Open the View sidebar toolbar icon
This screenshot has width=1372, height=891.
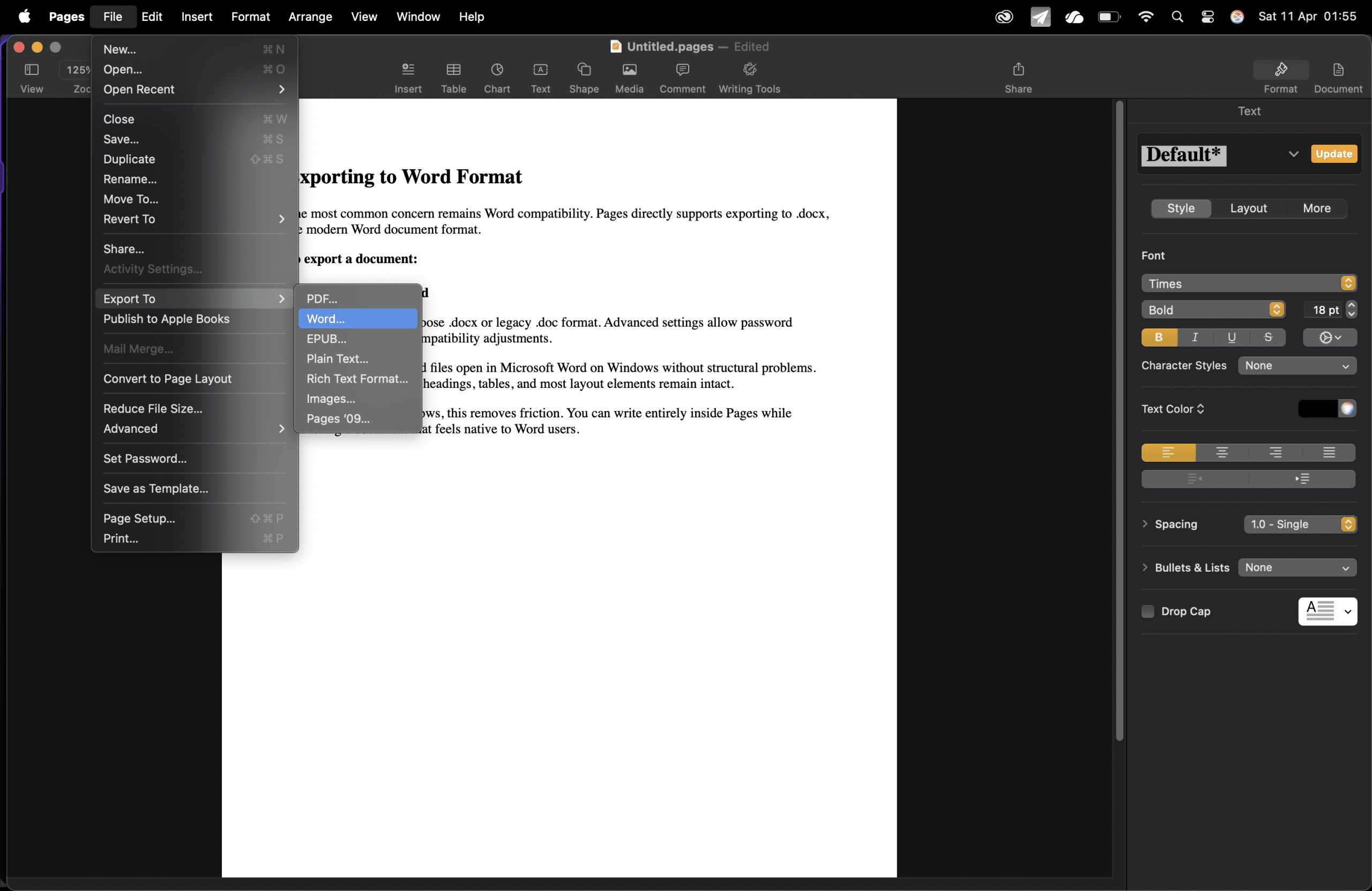(32, 70)
